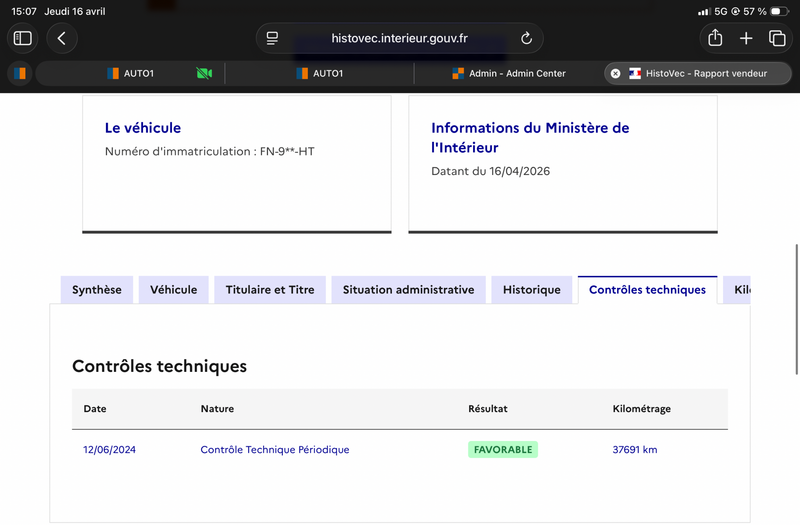Add a new tab with plus icon
The image size is (800, 525).
746,38
